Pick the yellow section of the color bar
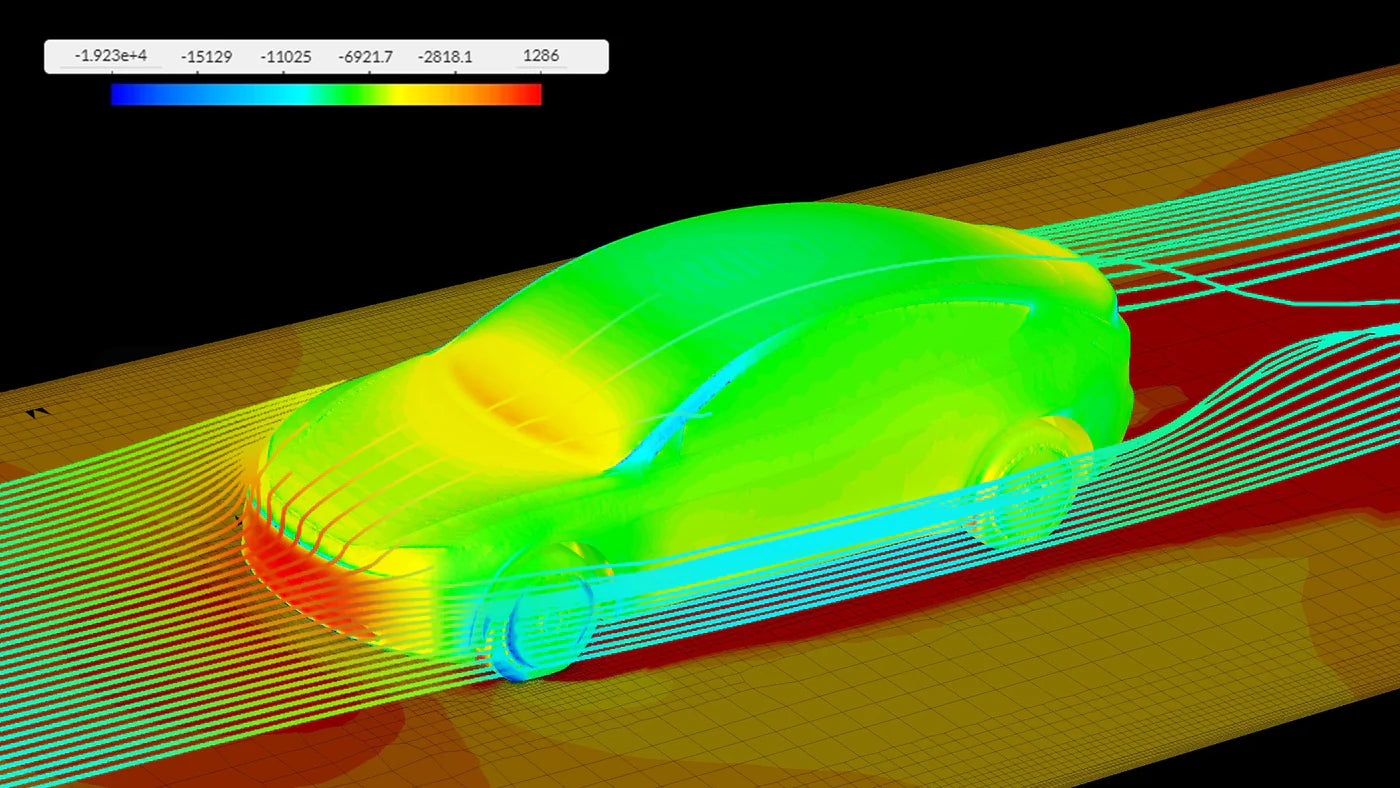This screenshot has height=788, width=1400. (400, 94)
